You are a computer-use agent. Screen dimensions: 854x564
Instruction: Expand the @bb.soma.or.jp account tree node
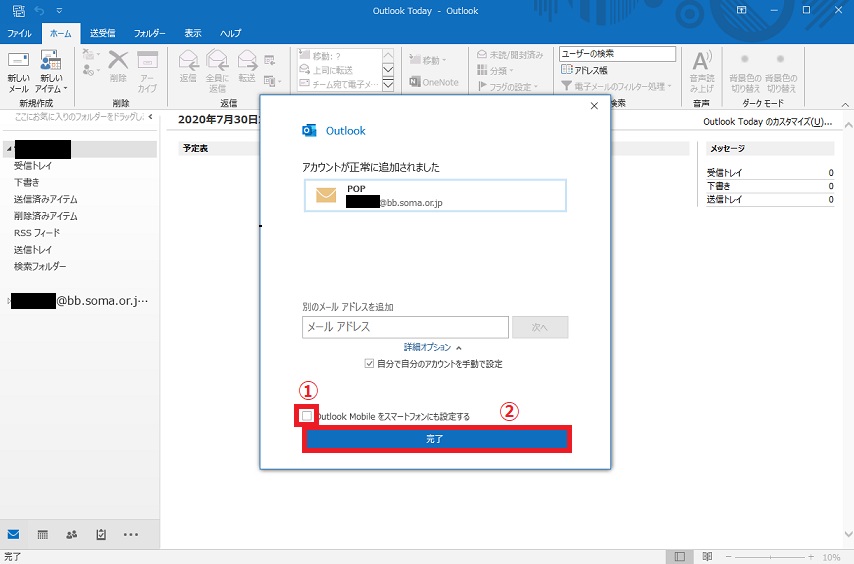coord(9,301)
